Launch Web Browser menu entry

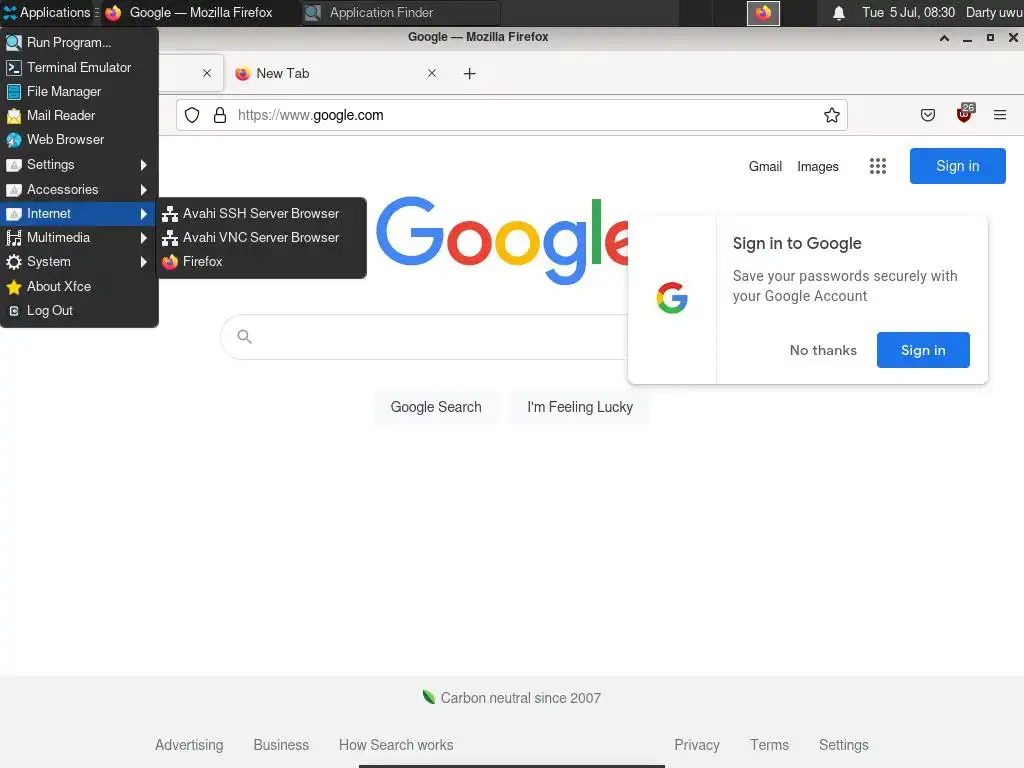coord(79,140)
